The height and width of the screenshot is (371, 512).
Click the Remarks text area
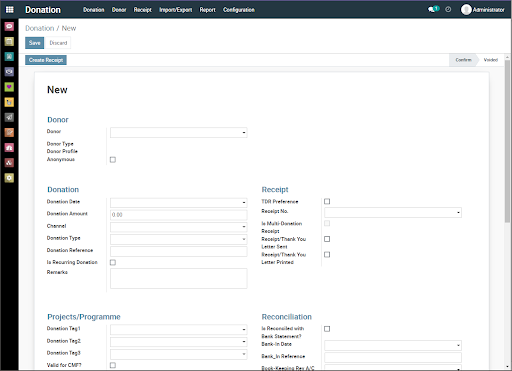(x=179, y=279)
